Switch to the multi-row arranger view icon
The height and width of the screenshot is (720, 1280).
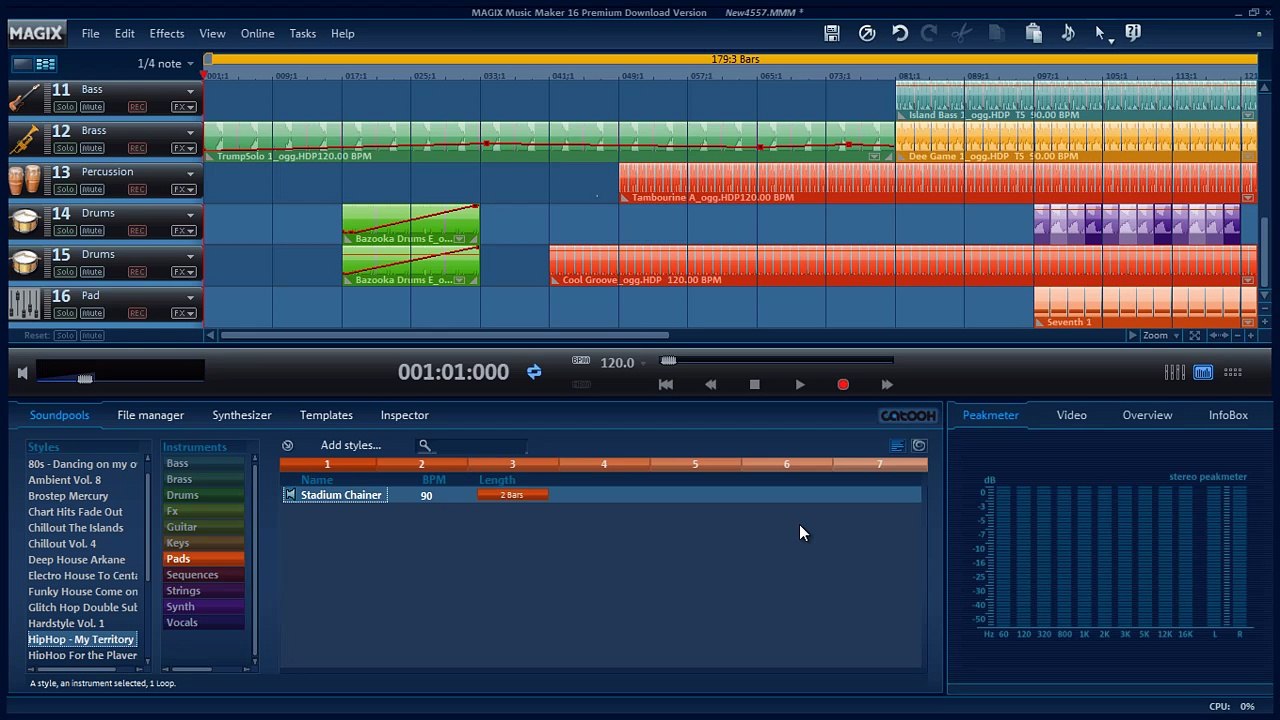pyautogui.click(x=46, y=64)
